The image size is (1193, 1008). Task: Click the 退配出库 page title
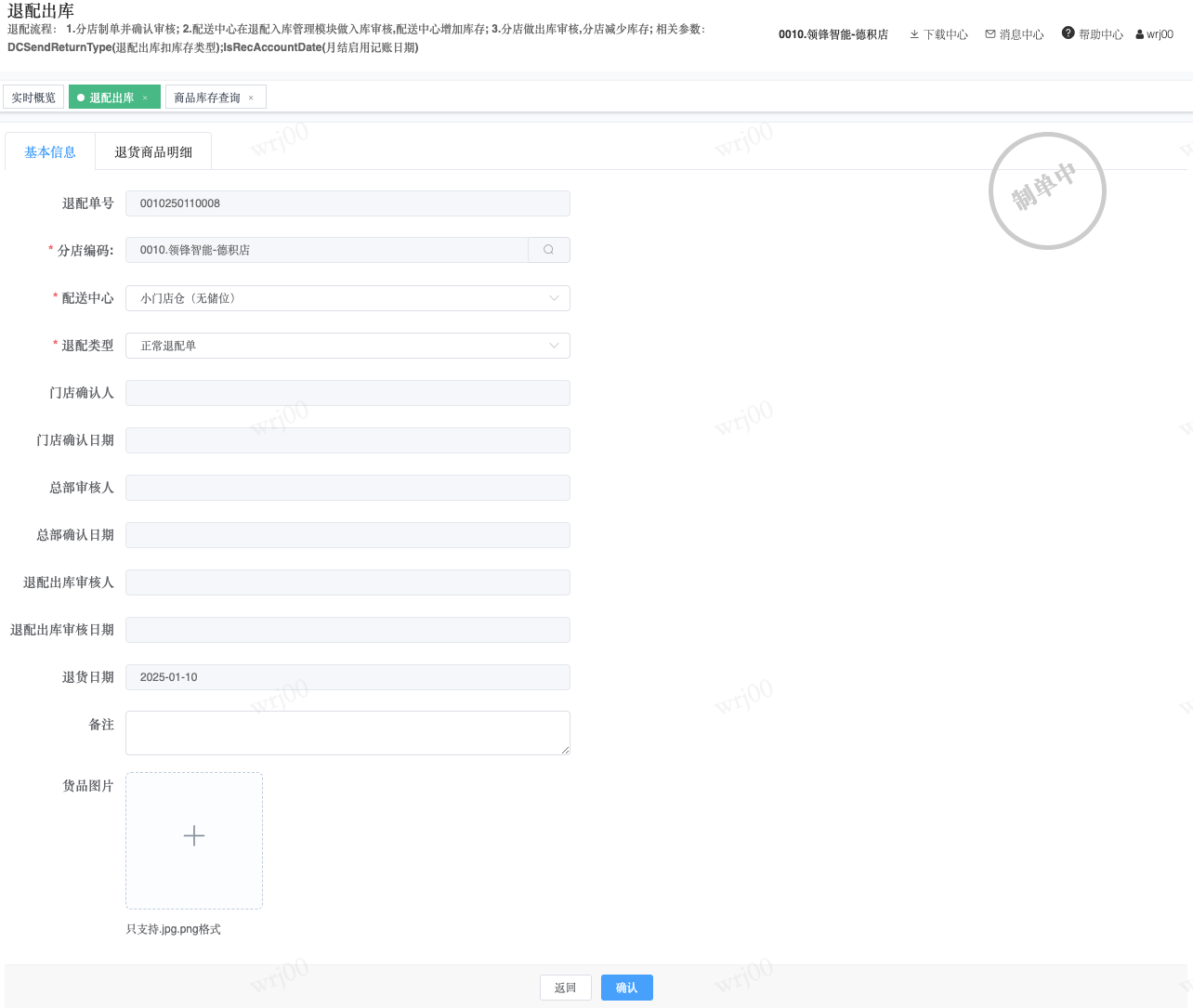pyautogui.click(x=41, y=11)
